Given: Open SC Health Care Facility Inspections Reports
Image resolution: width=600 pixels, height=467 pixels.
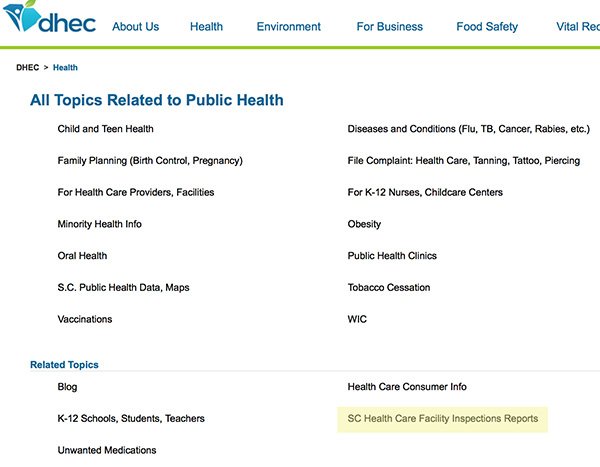Looking at the screenshot, I should (x=443, y=419).
